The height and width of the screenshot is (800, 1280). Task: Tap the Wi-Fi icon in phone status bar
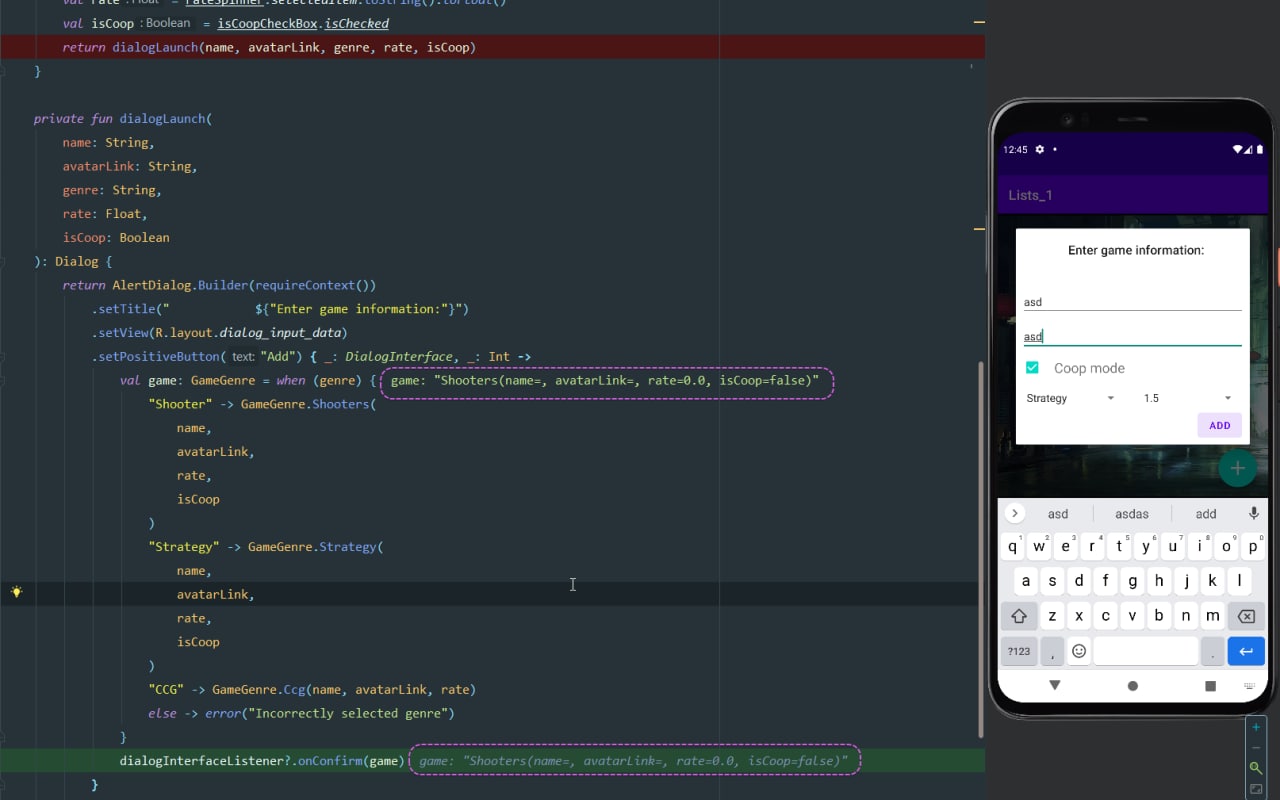tap(1238, 149)
